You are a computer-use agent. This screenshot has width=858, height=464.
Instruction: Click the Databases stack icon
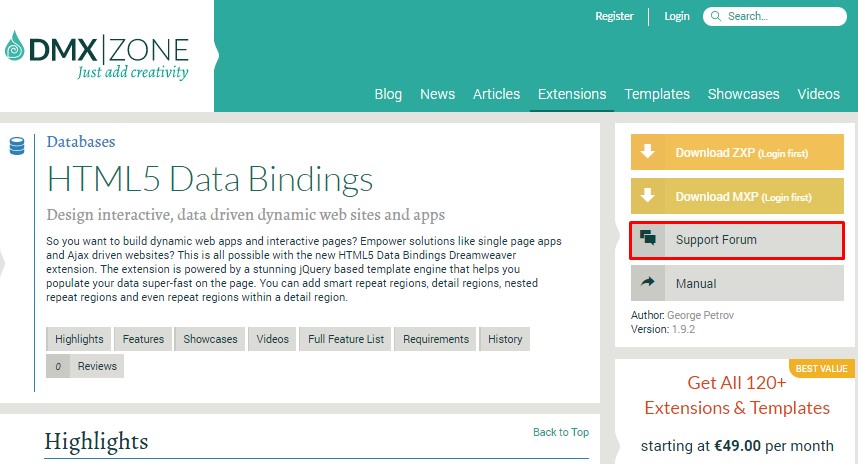(x=17, y=146)
